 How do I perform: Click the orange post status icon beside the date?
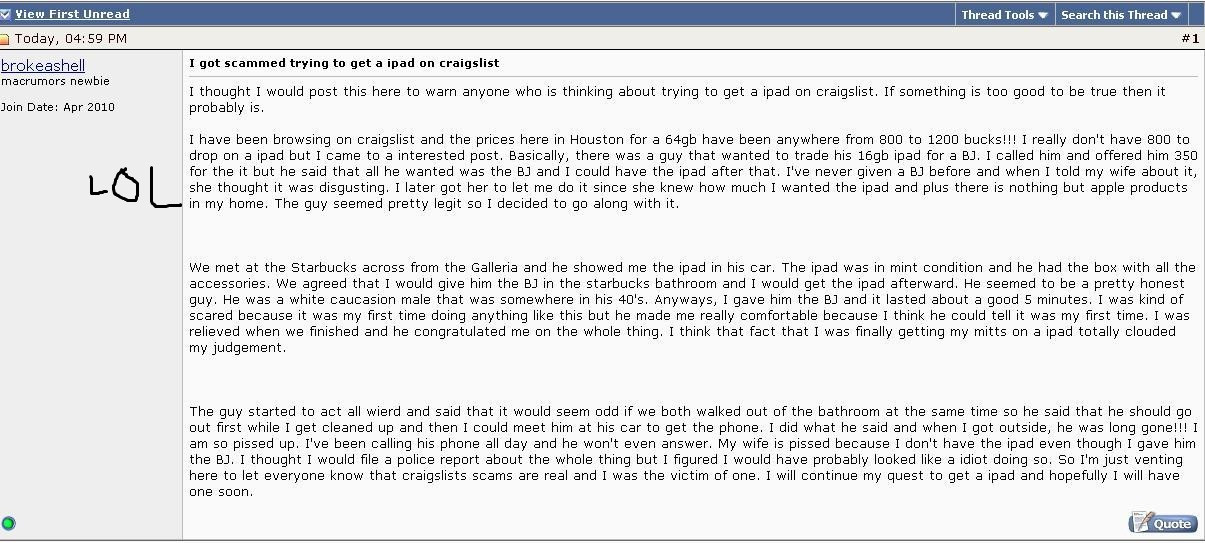coord(5,39)
